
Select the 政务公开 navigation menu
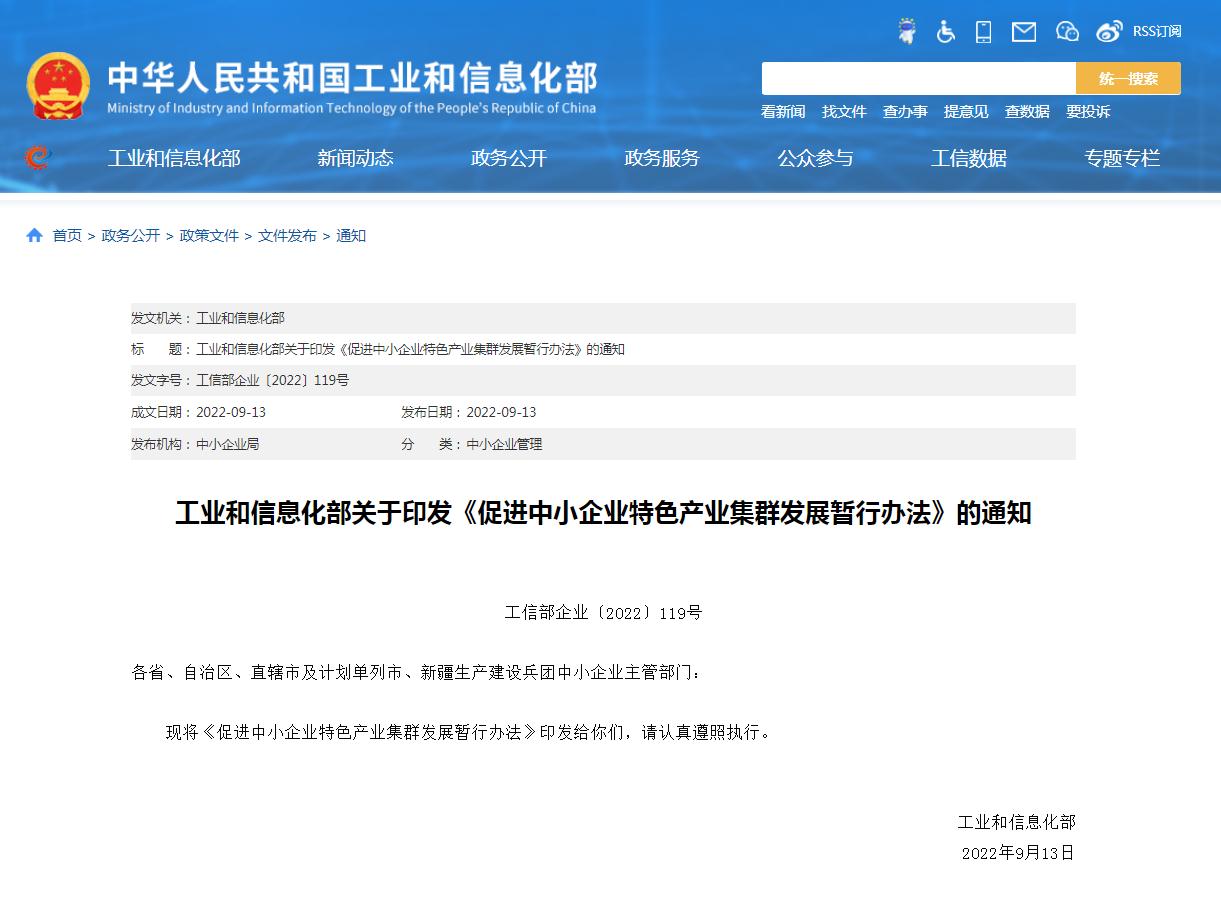tap(509, 158)
